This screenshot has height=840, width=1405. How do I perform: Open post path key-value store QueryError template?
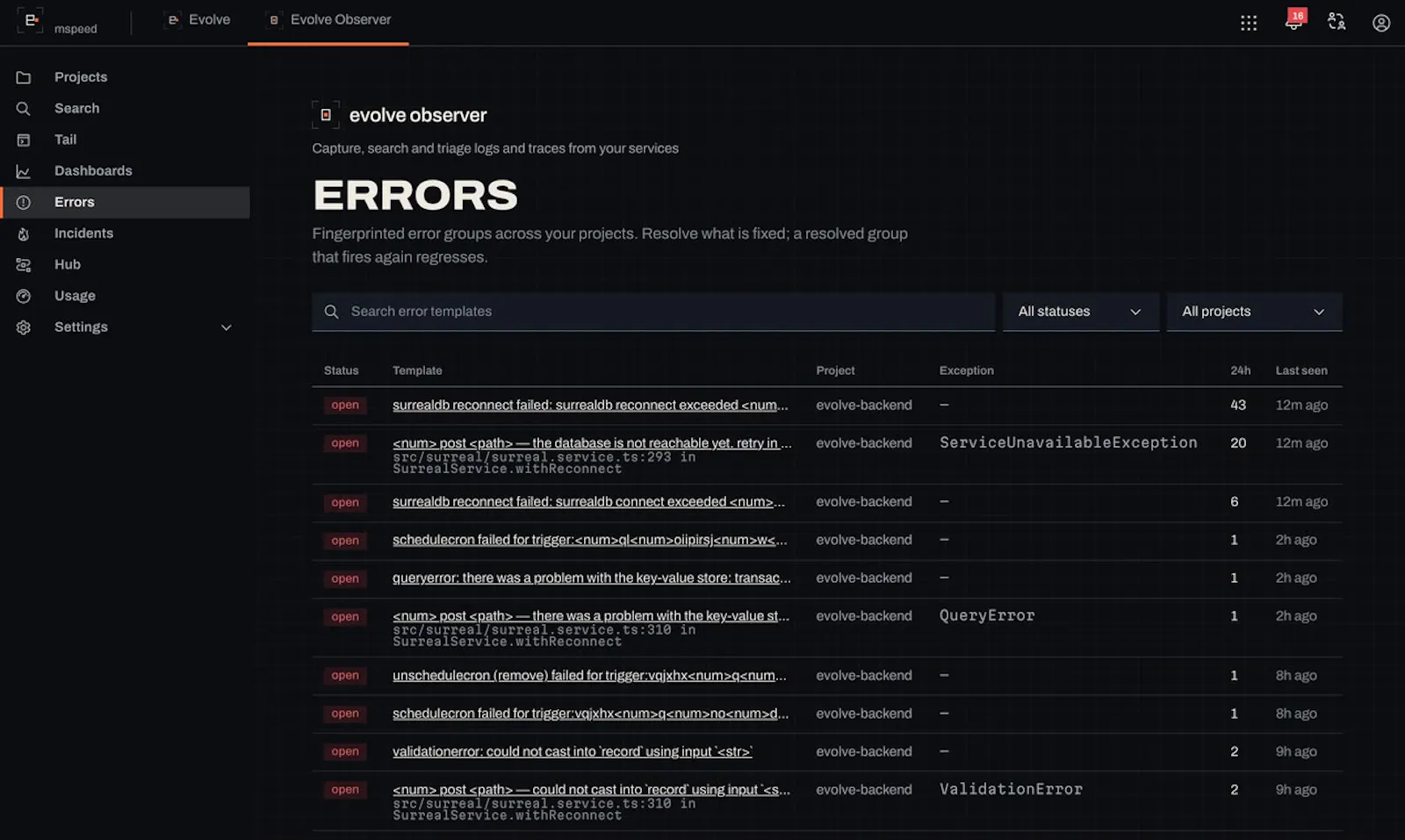coord(591,616)
